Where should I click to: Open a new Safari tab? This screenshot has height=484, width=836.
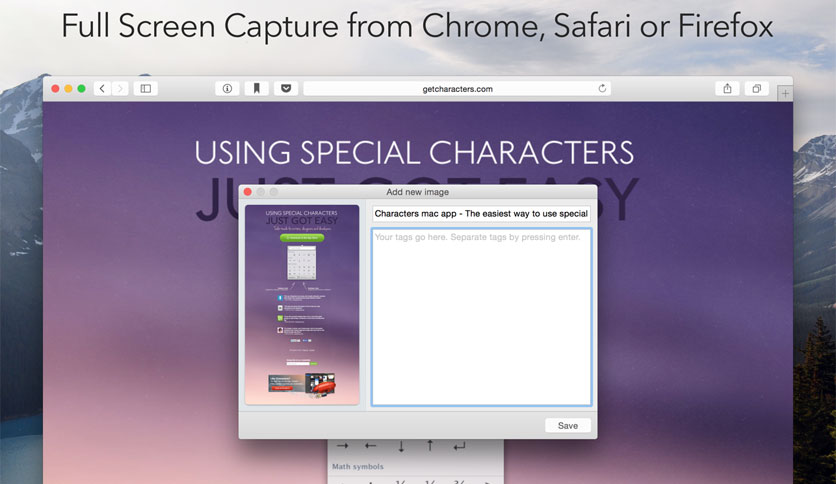[785, 93]
